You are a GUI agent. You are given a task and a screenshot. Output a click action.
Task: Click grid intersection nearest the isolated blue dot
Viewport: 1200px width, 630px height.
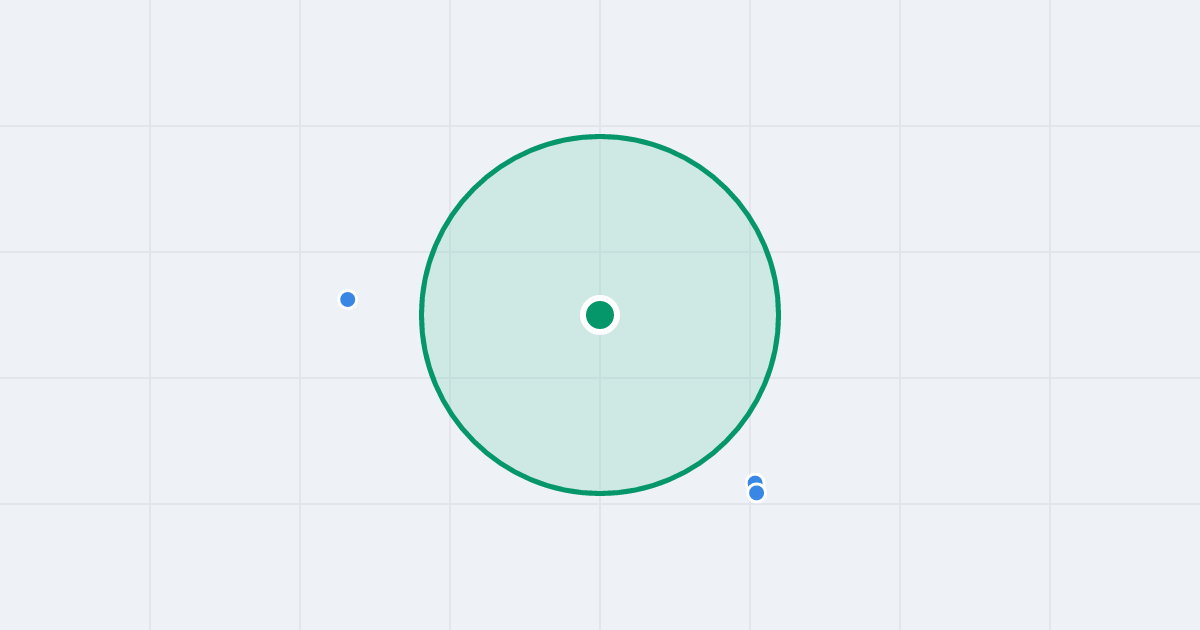300,252
